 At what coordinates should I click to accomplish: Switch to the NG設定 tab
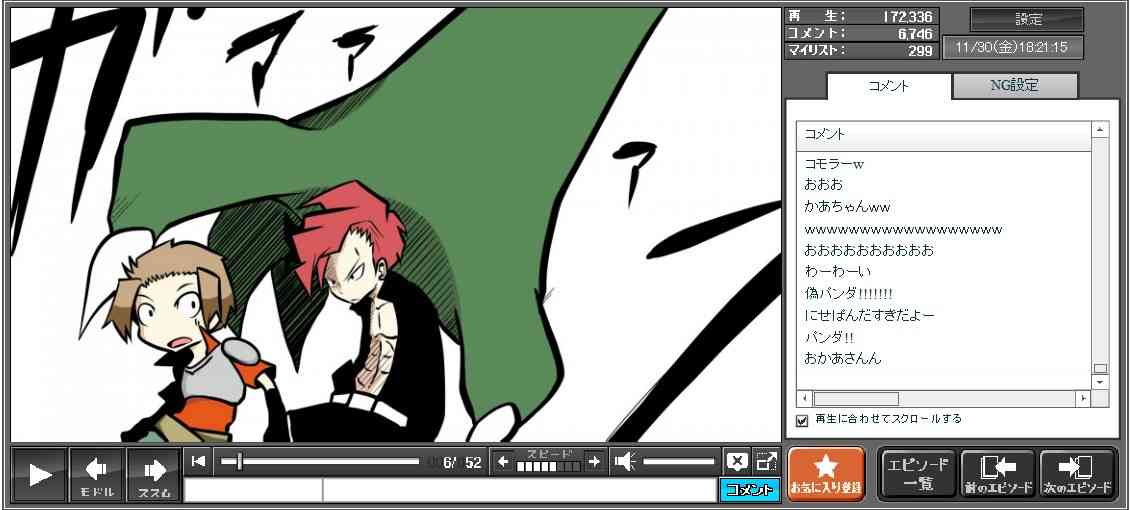1014,86
